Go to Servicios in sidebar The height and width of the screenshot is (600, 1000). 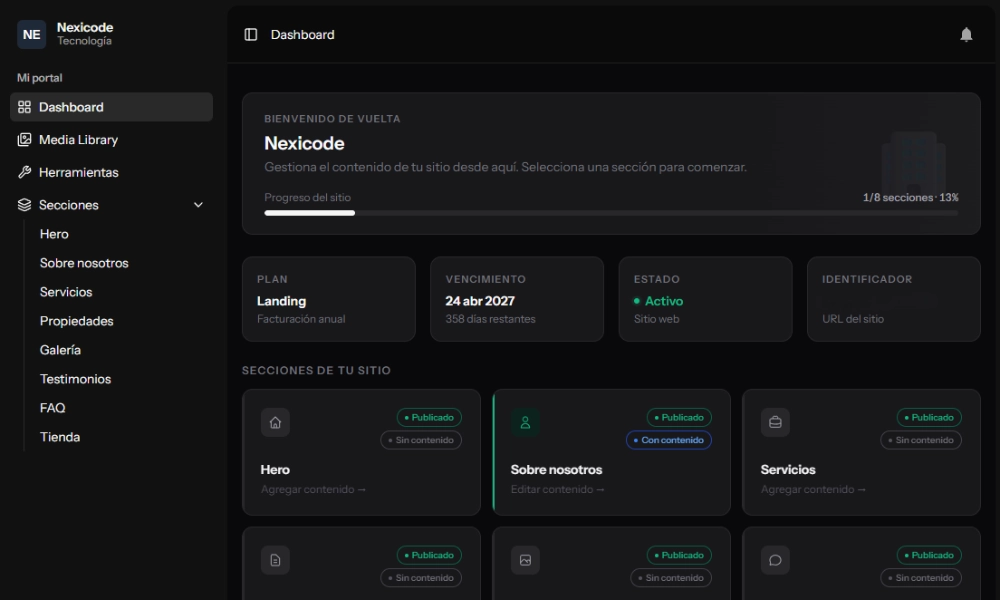click(x=66, y=292)
